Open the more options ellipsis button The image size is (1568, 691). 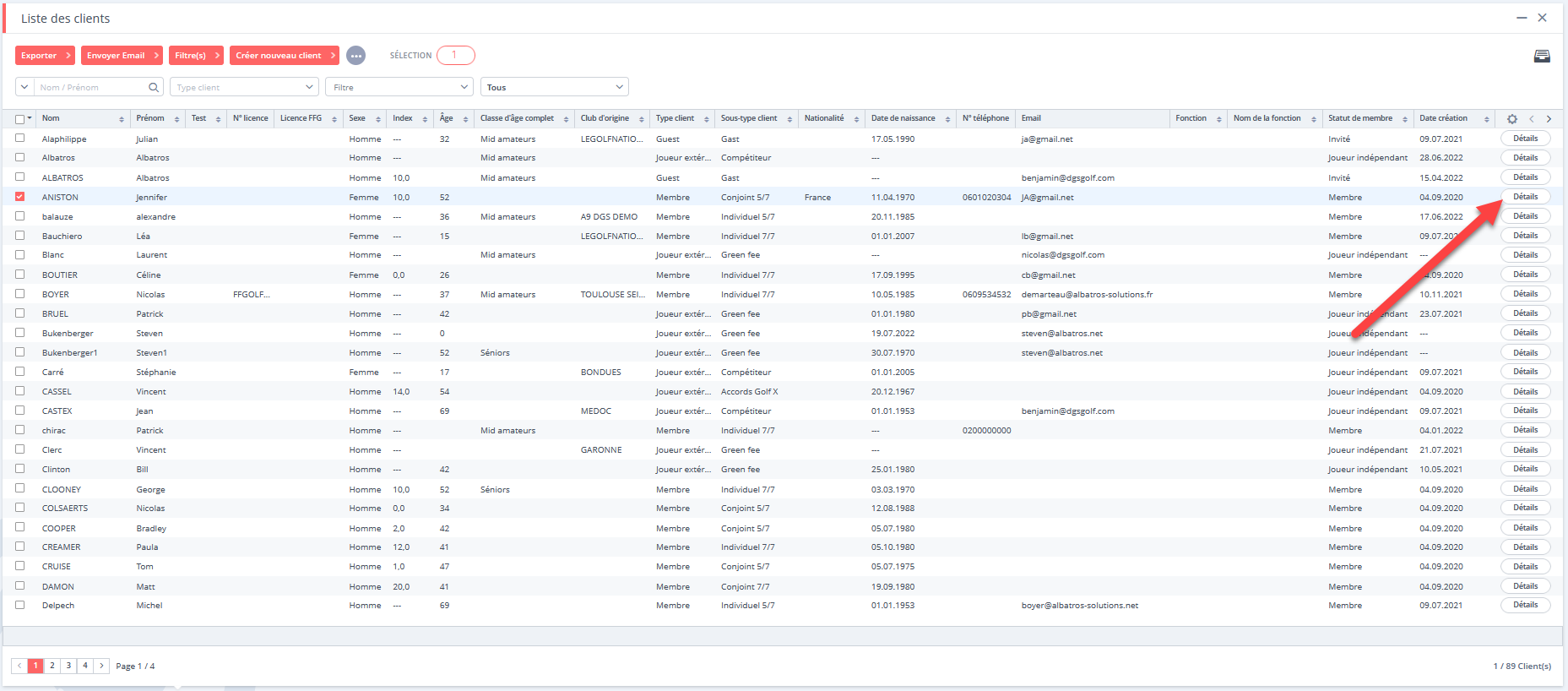[x=355, y=56]
